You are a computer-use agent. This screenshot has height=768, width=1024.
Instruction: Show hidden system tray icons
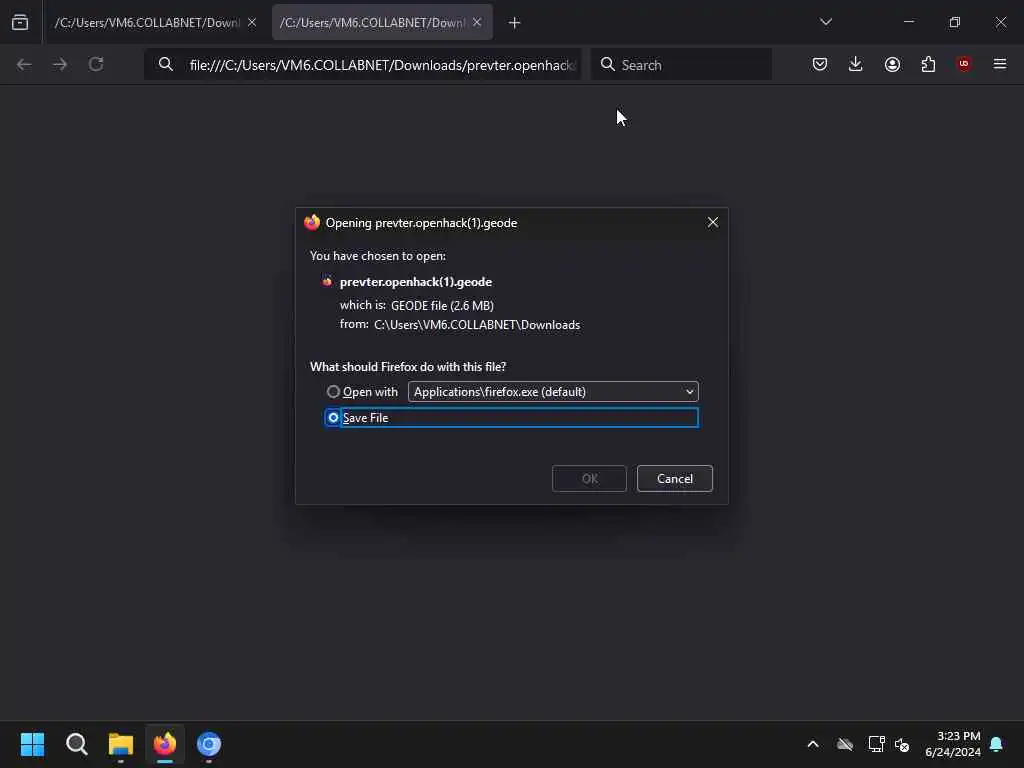click(x=813, y=744)
